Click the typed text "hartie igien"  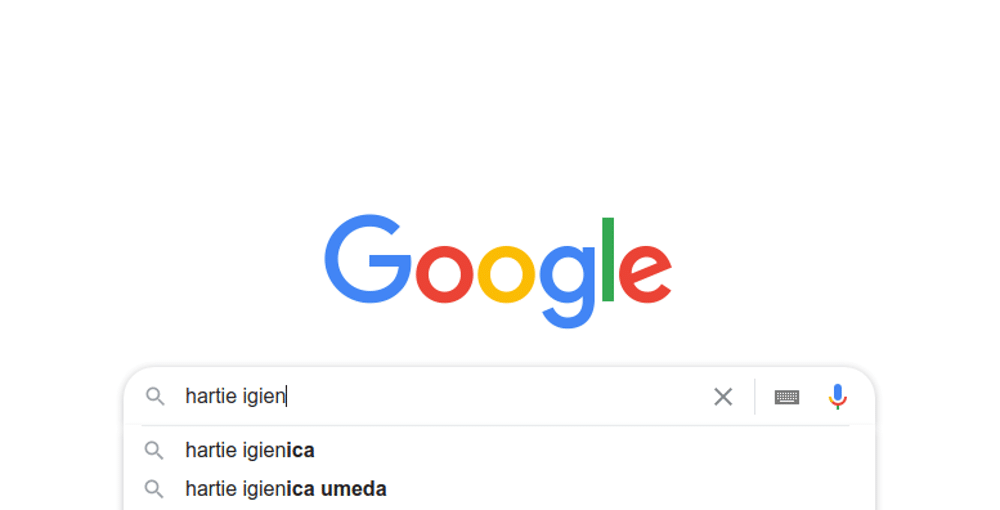(x=235, y=397)
